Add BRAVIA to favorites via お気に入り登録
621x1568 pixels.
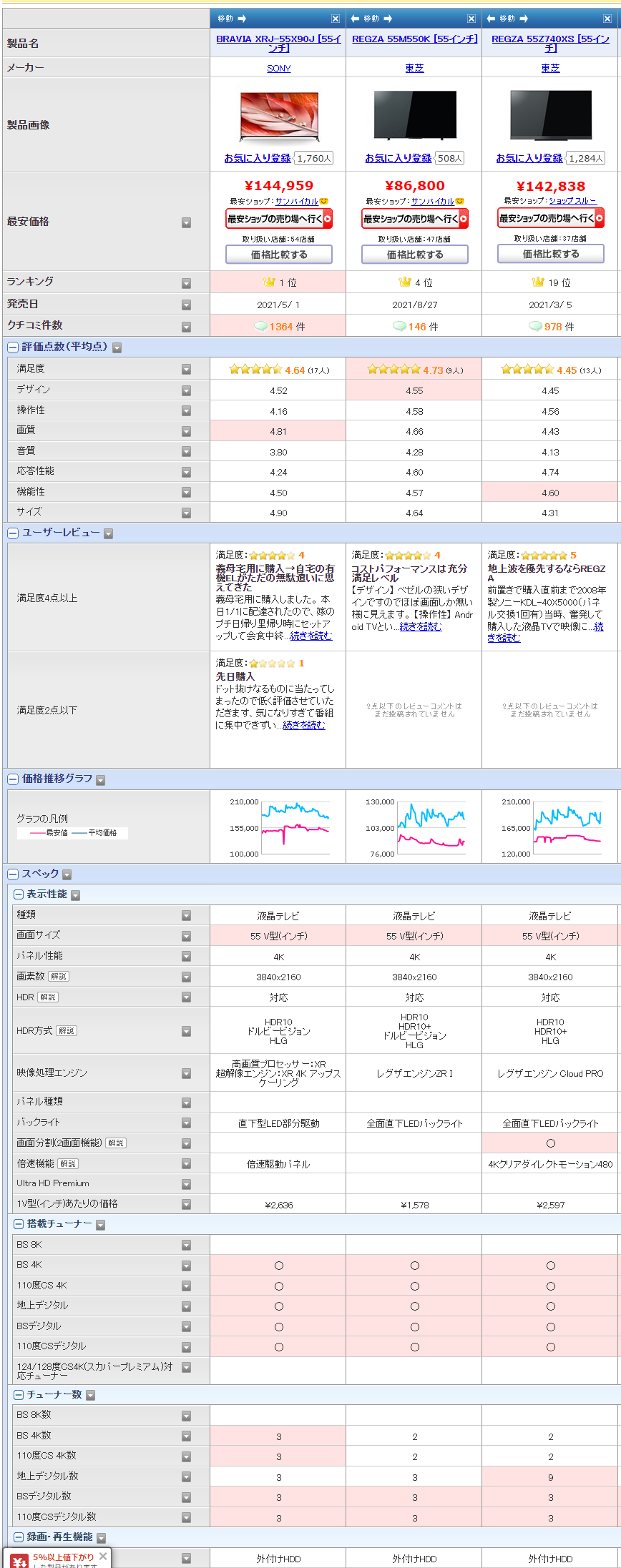[258, 159]
